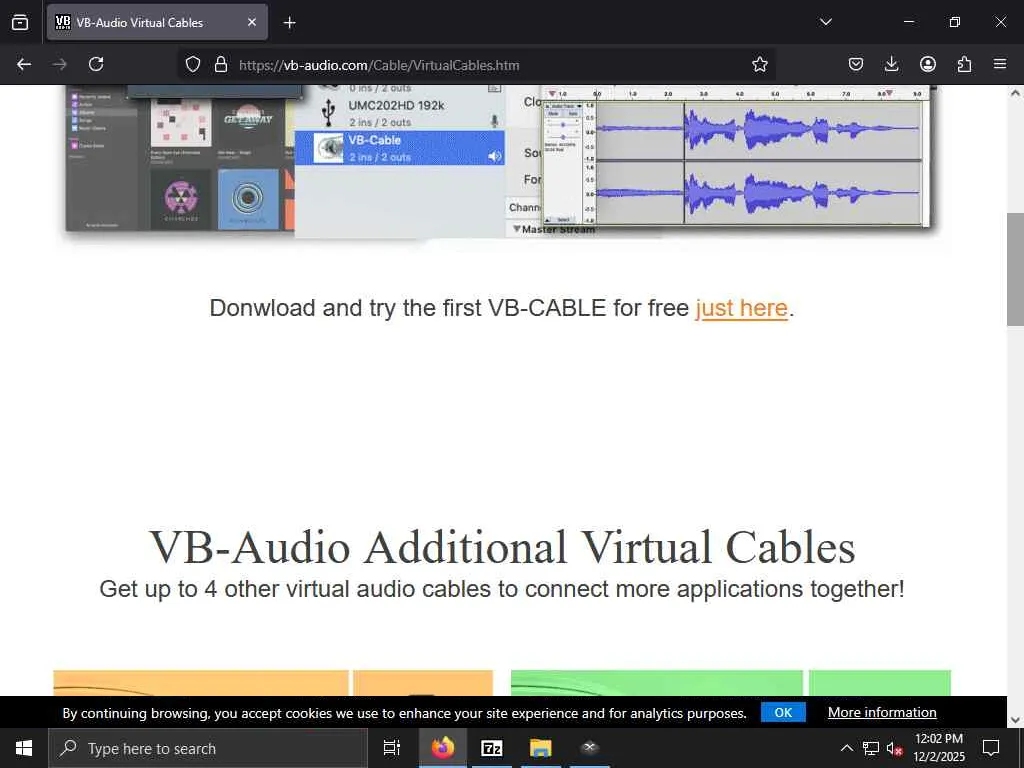
Task: Click the "VB-Audio Additional Virtual Cables" heading
Action: pyautogui.click(x=502, y=547)
